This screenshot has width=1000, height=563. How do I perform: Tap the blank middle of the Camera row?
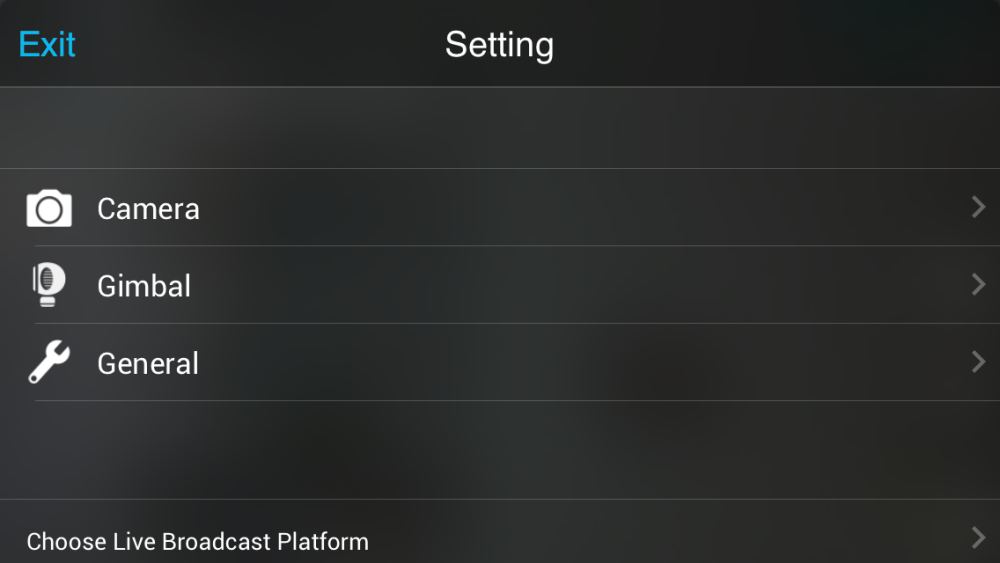[574, 207]
